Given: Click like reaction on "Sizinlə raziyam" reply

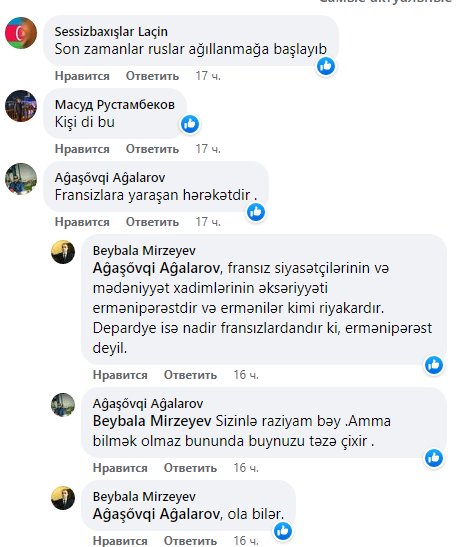Looking at the screenshot, I should tap(434, 458).
